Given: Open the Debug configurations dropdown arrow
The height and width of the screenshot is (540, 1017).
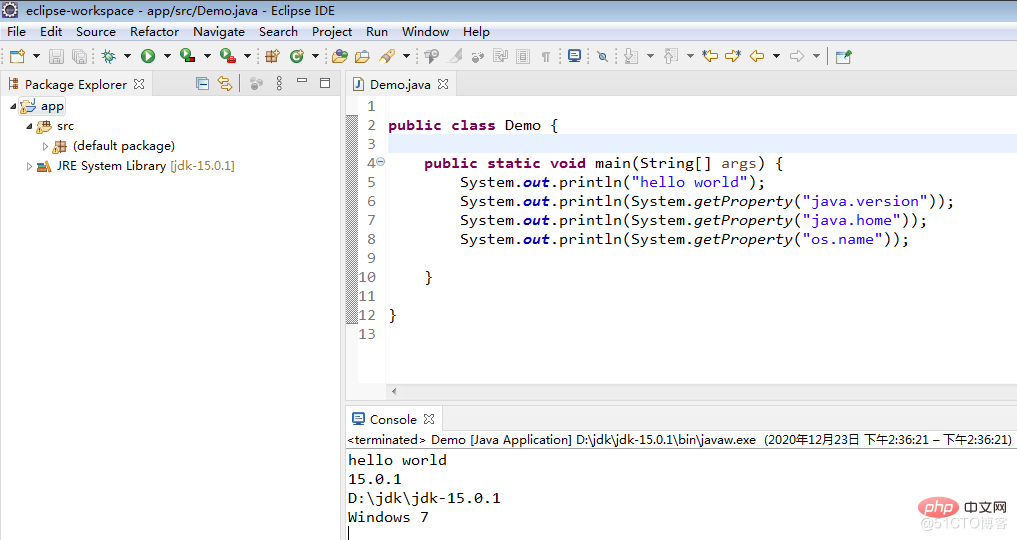Looking at the screenshot, I should (127, 56).
